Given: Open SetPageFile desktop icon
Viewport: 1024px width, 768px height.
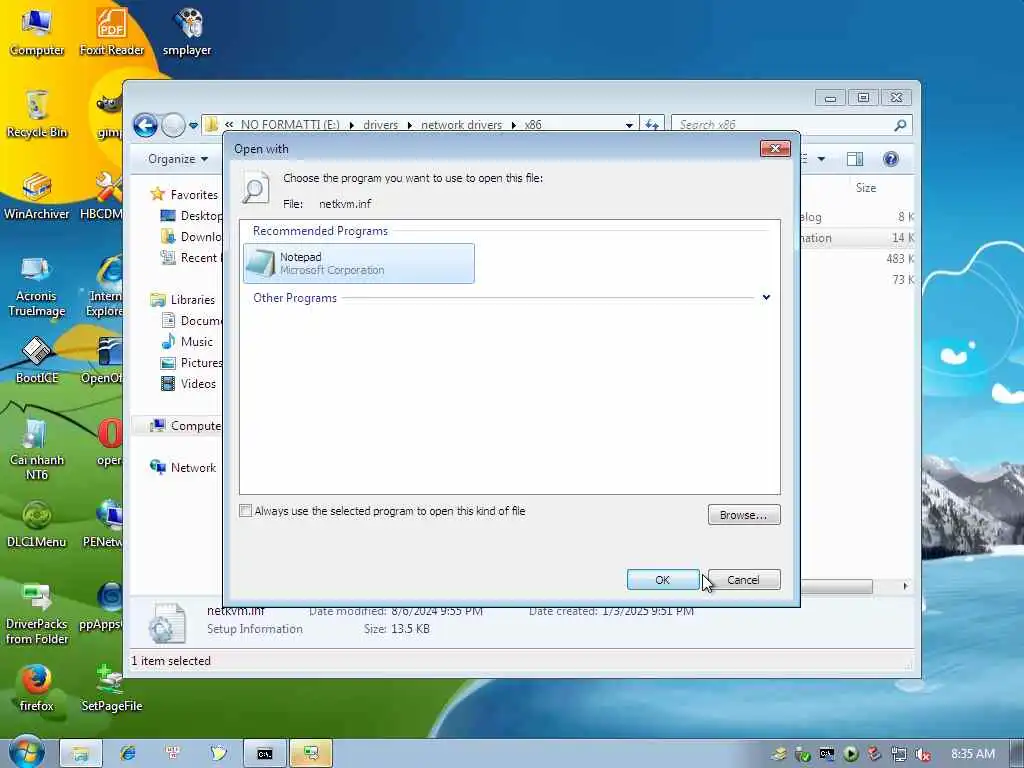Looking at the screenshot, I should click(x=112, y=688).
